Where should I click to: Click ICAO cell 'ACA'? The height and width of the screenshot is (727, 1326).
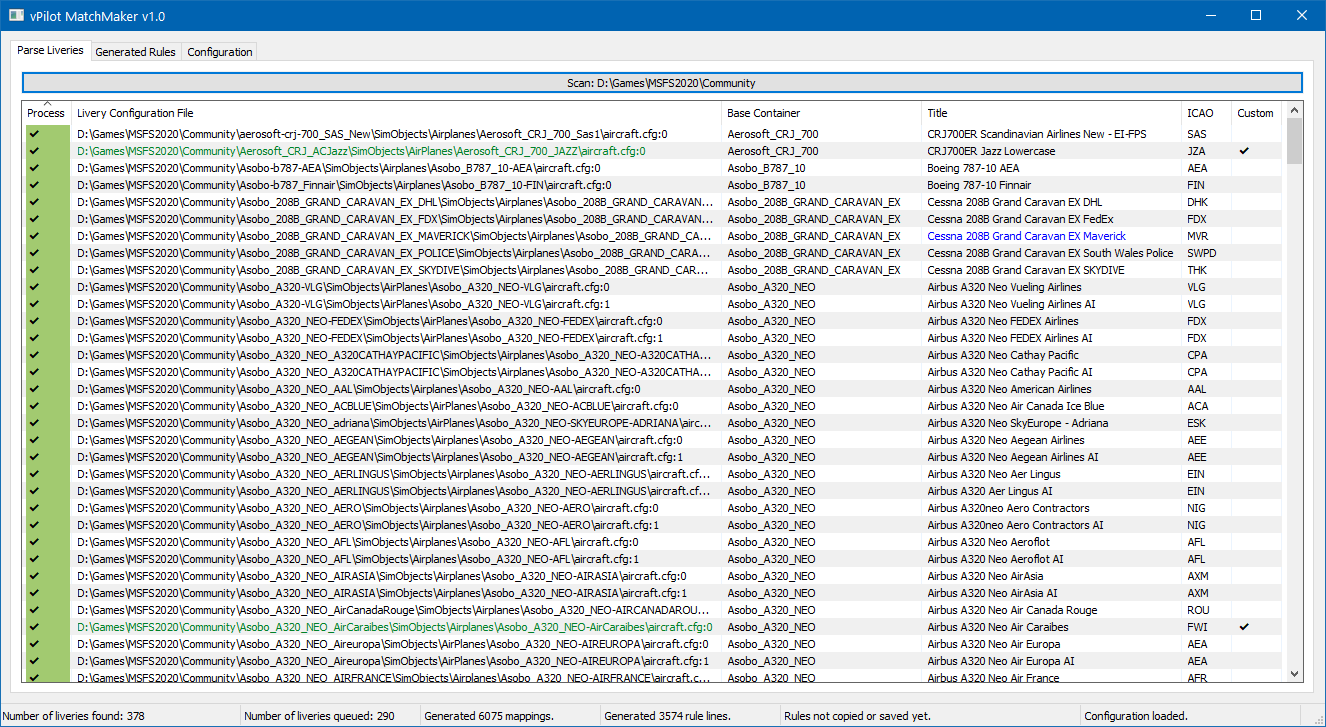(x=1197, y=406)
